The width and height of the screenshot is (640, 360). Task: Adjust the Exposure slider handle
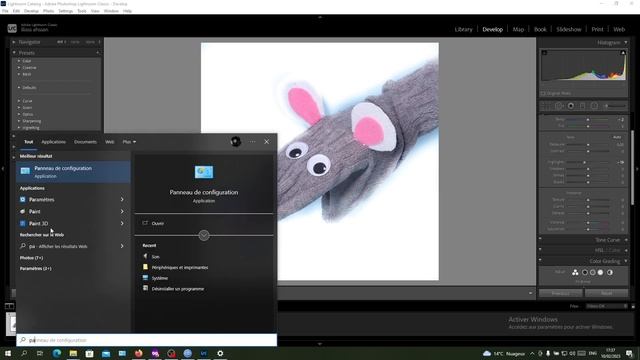[x=588, y=144]
